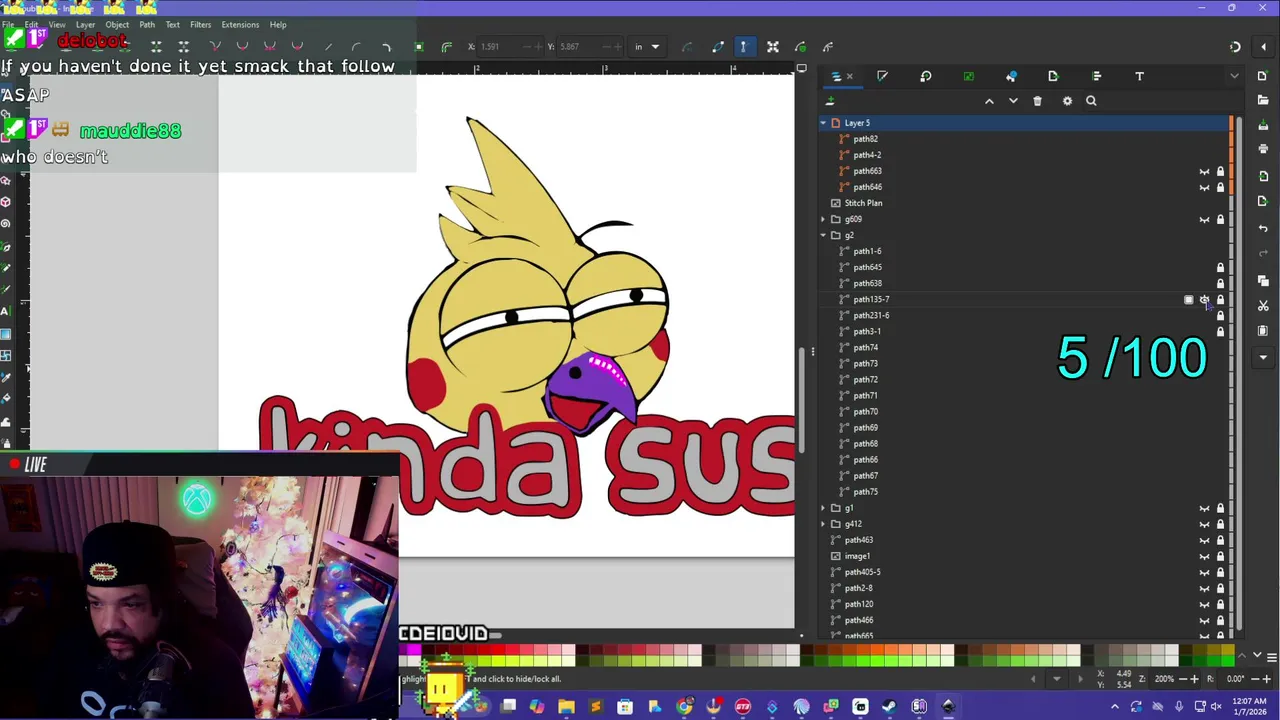Show hidden image1 via eye icon

1204,556
